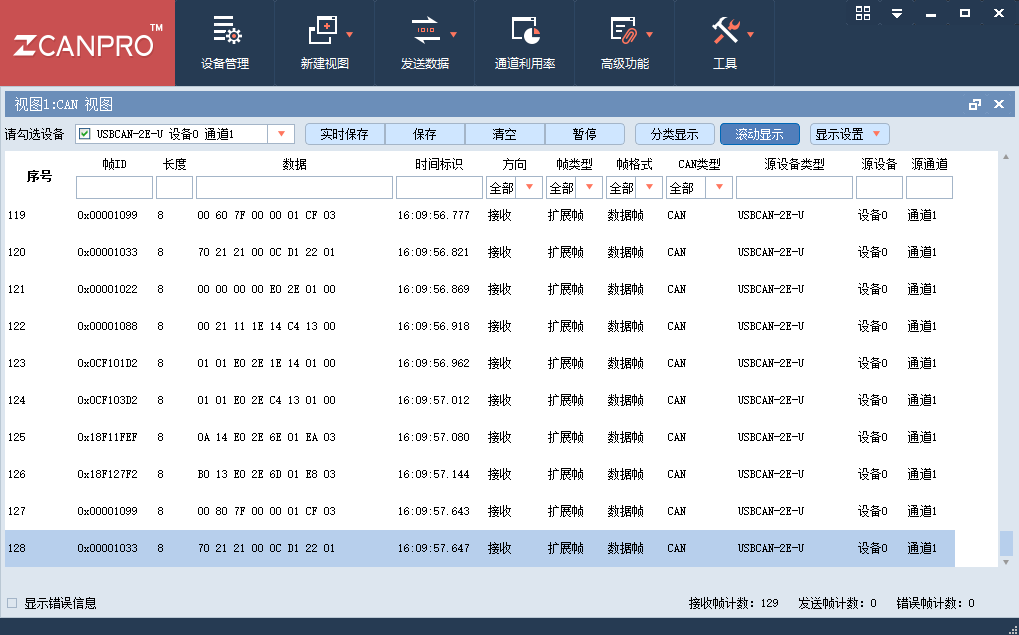Image resolution: width=1019 pixels, height=635 pixels.
Task: Expand the 帧格式 frame format dropdown
Action: 649,186
